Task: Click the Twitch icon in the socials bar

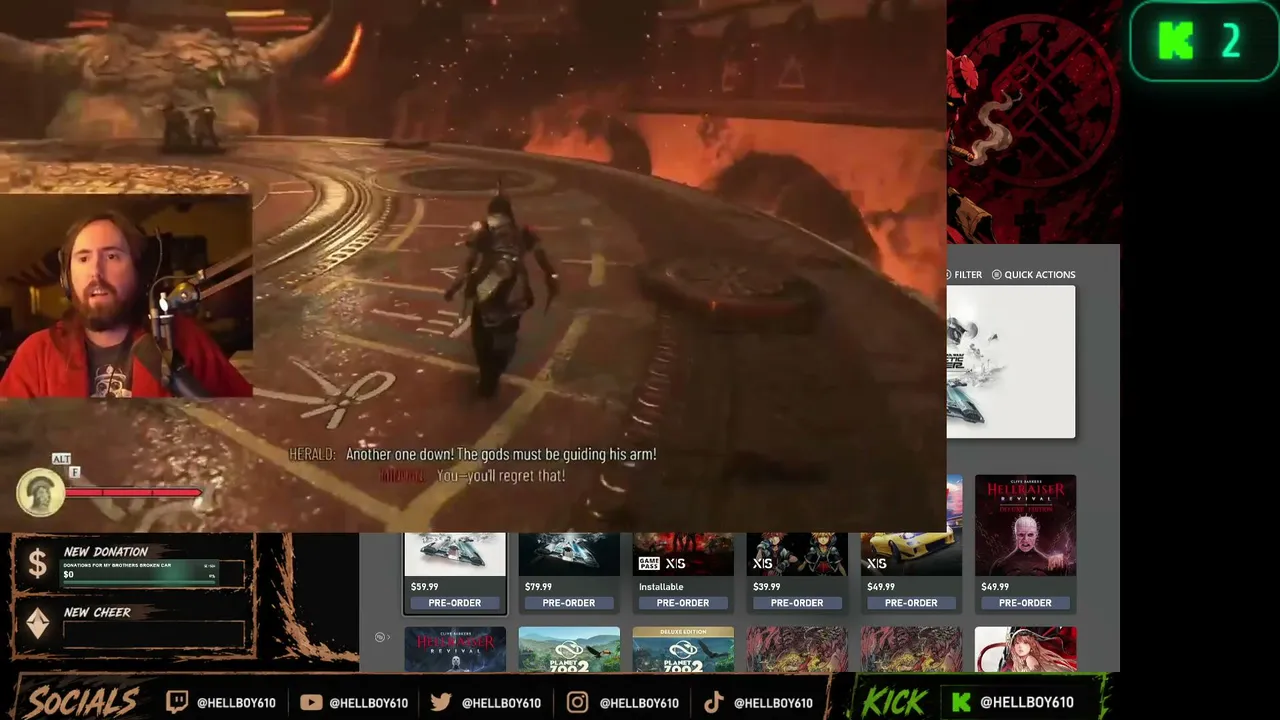Action: [x=177, y=702]
